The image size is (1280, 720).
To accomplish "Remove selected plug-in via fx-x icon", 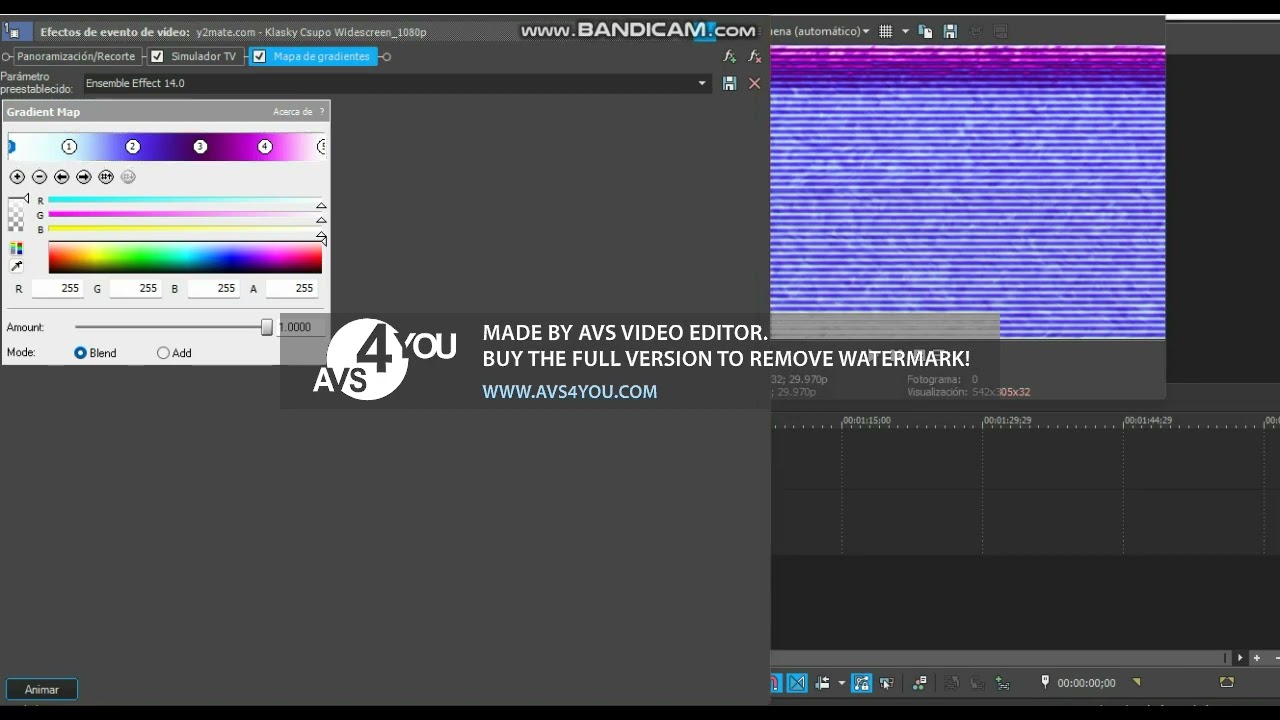I will pyautogui.click(x=754, y=57).
